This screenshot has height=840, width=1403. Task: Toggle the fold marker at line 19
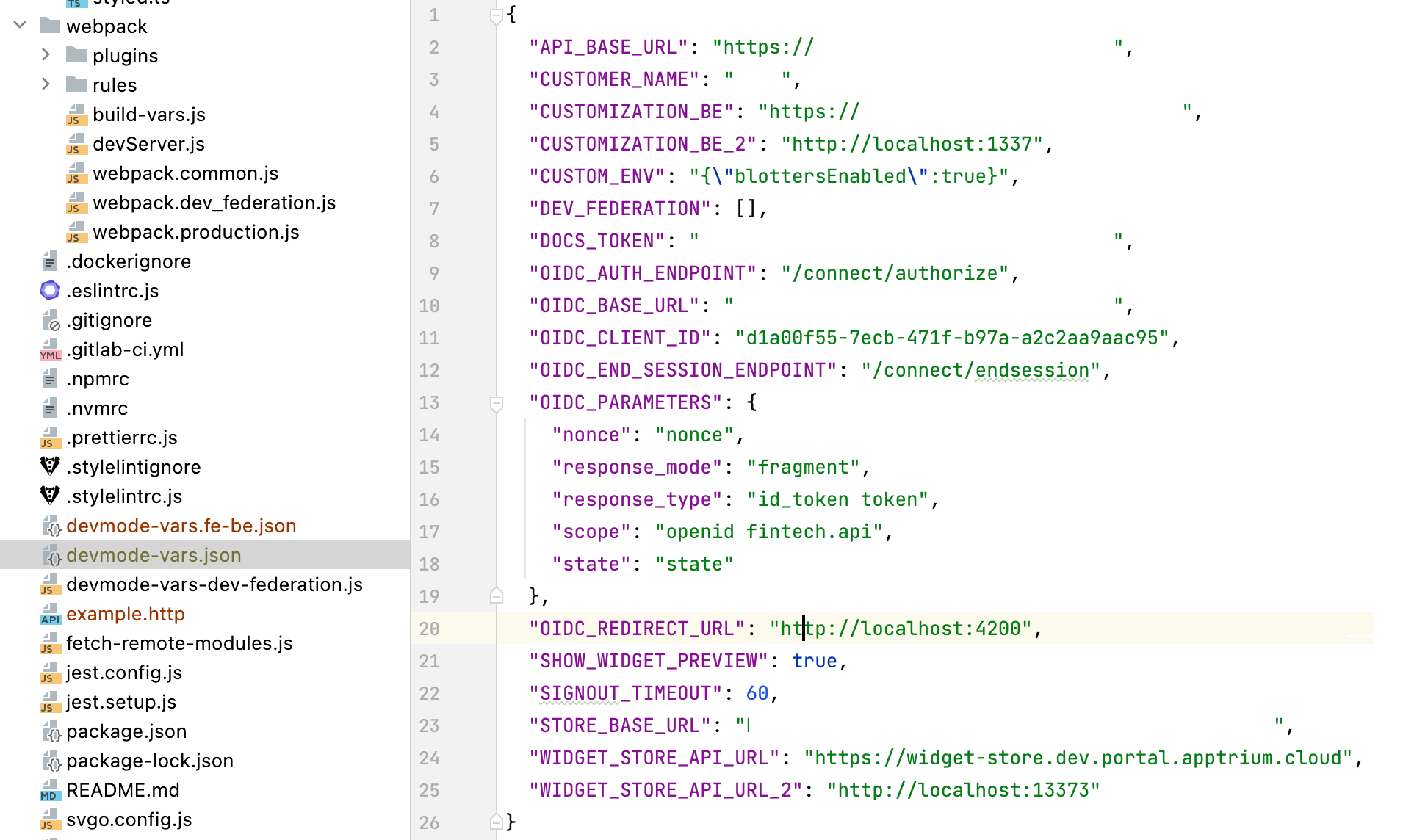(x=497, y=596)
